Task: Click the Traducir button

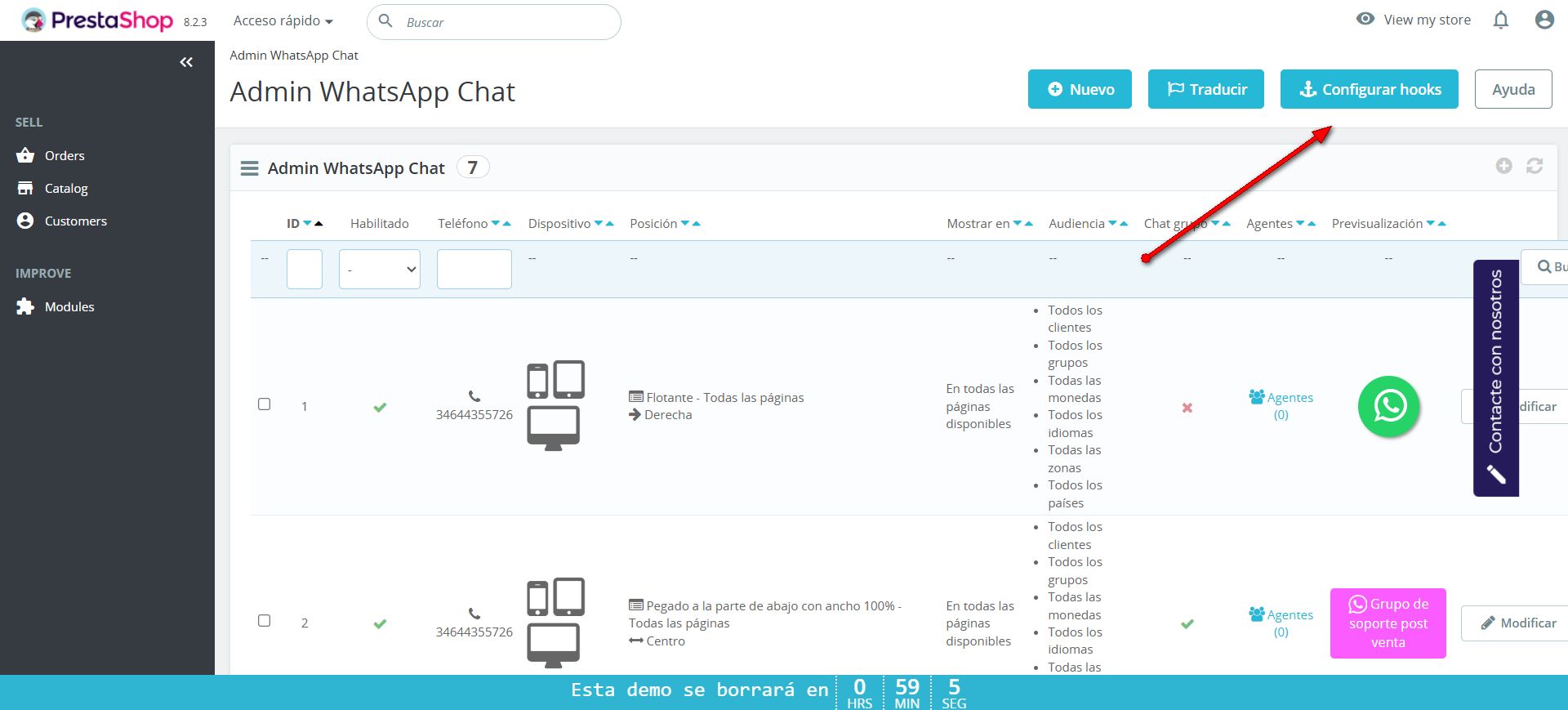Action: click(x=1206, y=89)
